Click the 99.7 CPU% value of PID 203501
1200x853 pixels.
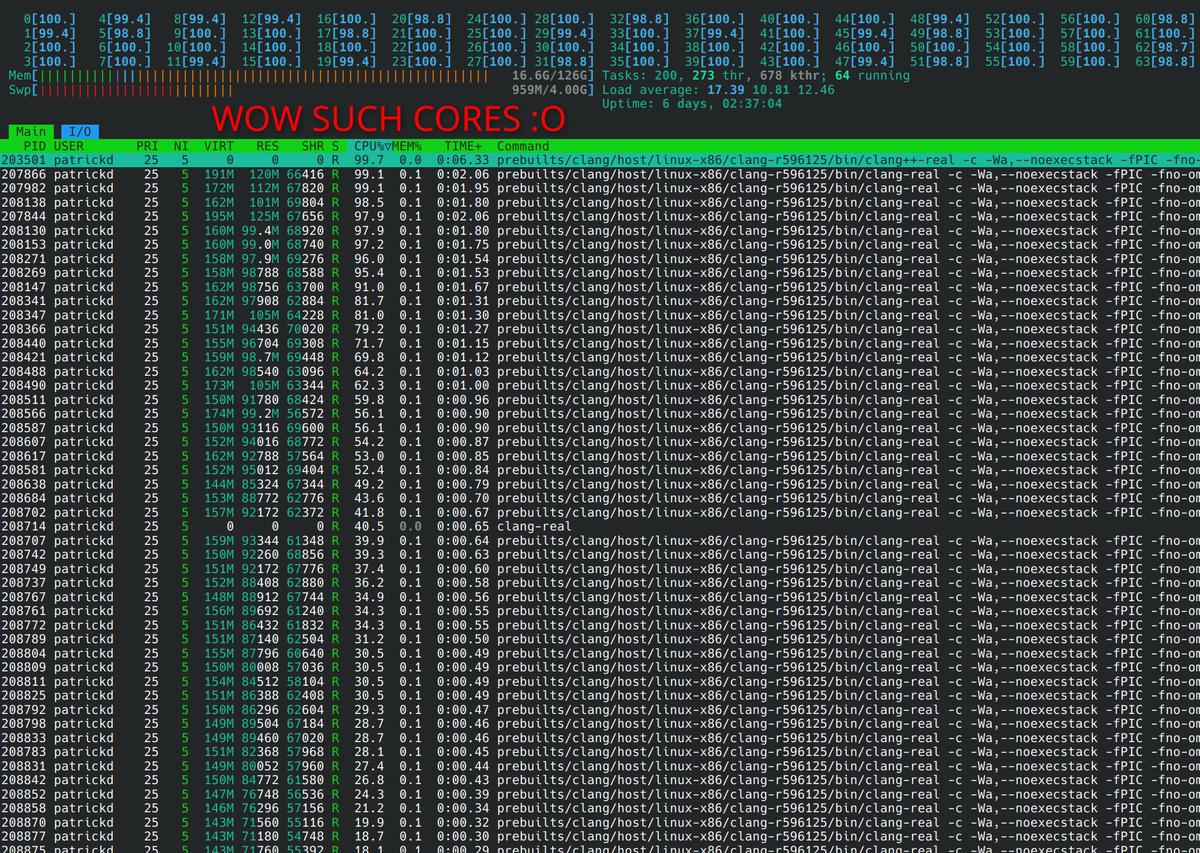point(368,160)
